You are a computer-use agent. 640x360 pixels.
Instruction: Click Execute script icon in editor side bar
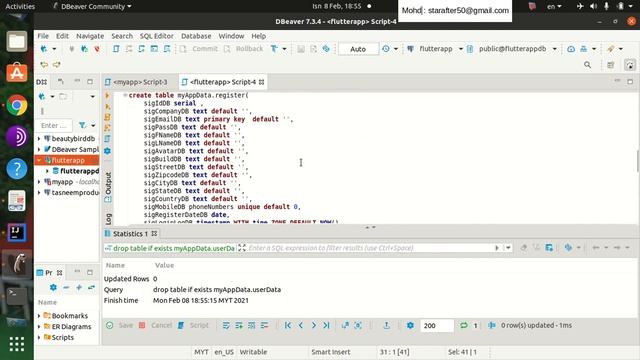108,117
